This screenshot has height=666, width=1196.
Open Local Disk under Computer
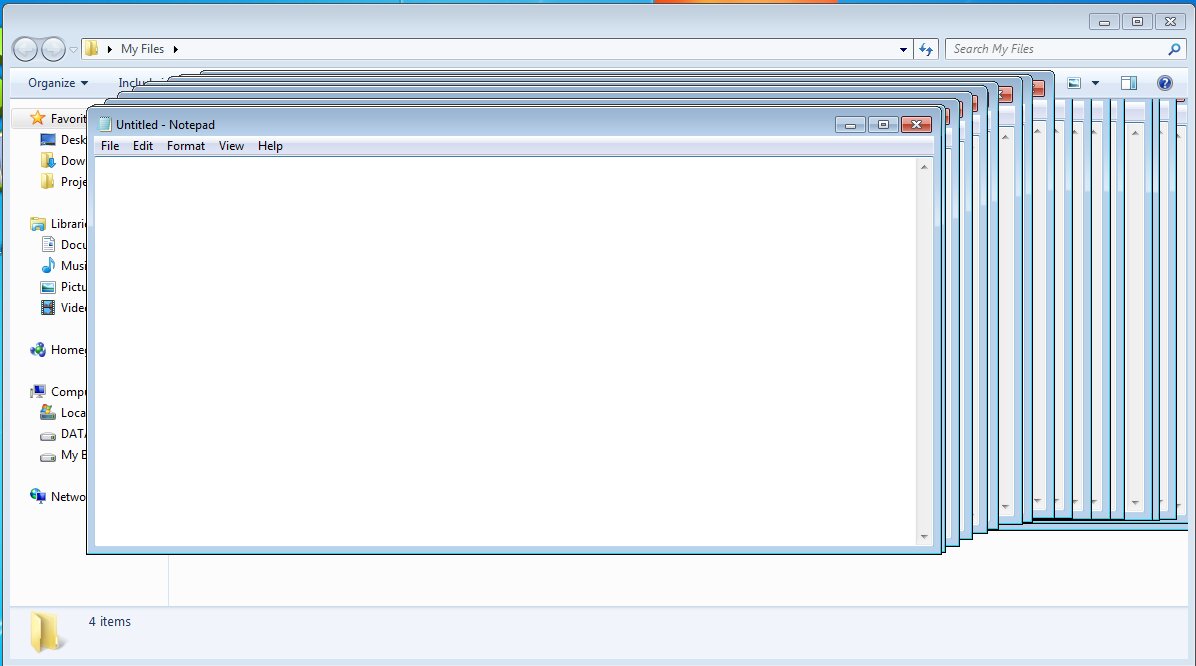tap(63, 413)
